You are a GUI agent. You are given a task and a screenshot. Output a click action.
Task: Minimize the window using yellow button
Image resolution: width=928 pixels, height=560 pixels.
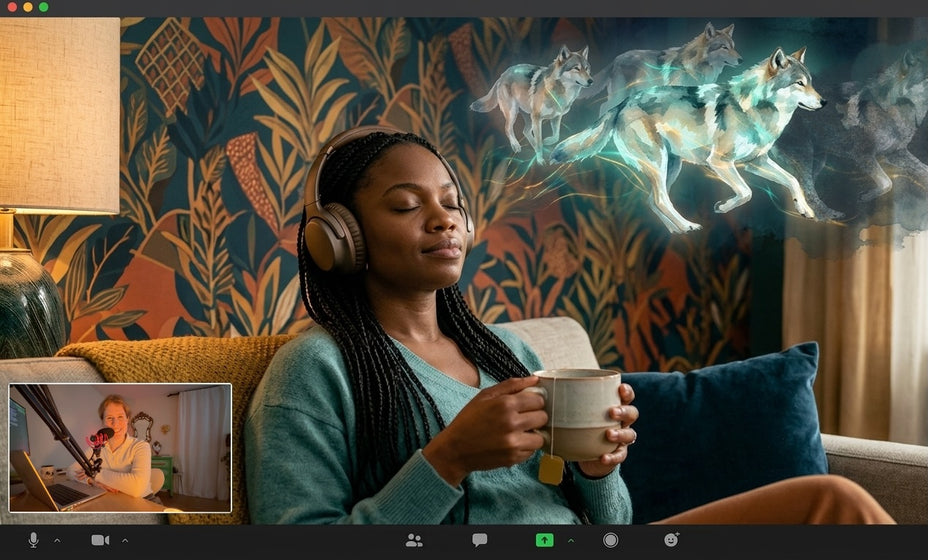coord(27,7)
